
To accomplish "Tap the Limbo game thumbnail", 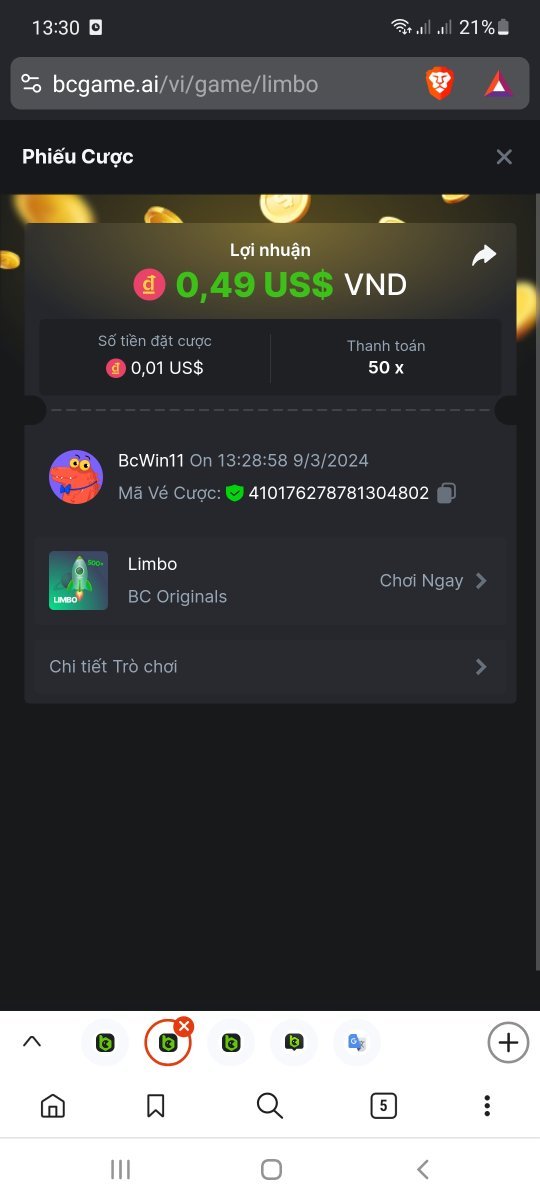I will click(x=78, y=581).
